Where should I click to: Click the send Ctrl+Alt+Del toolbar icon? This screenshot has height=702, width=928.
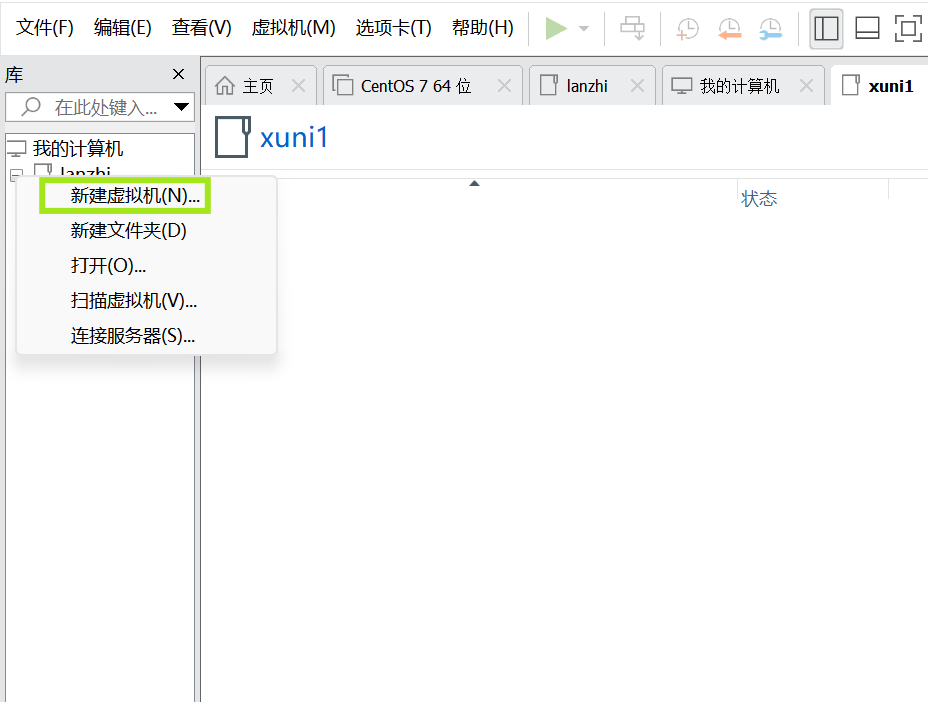point(632,28)
